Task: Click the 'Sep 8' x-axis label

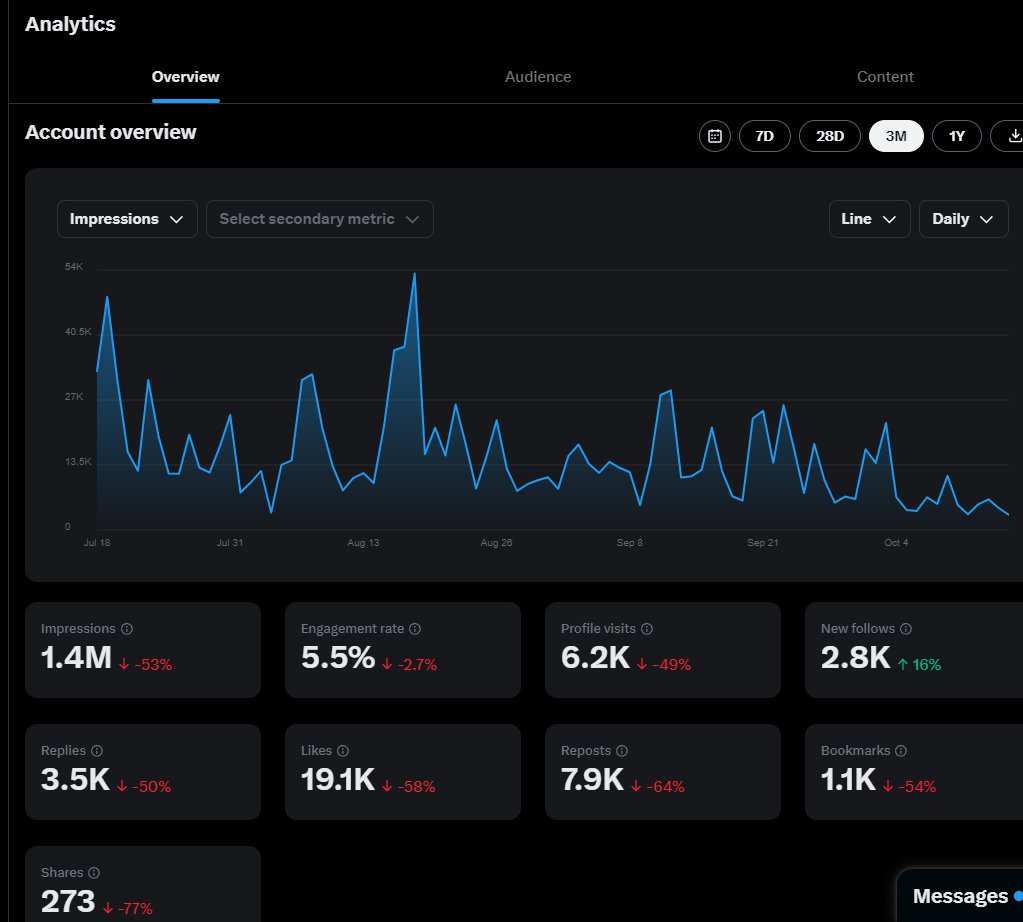Action: [630, 543]
